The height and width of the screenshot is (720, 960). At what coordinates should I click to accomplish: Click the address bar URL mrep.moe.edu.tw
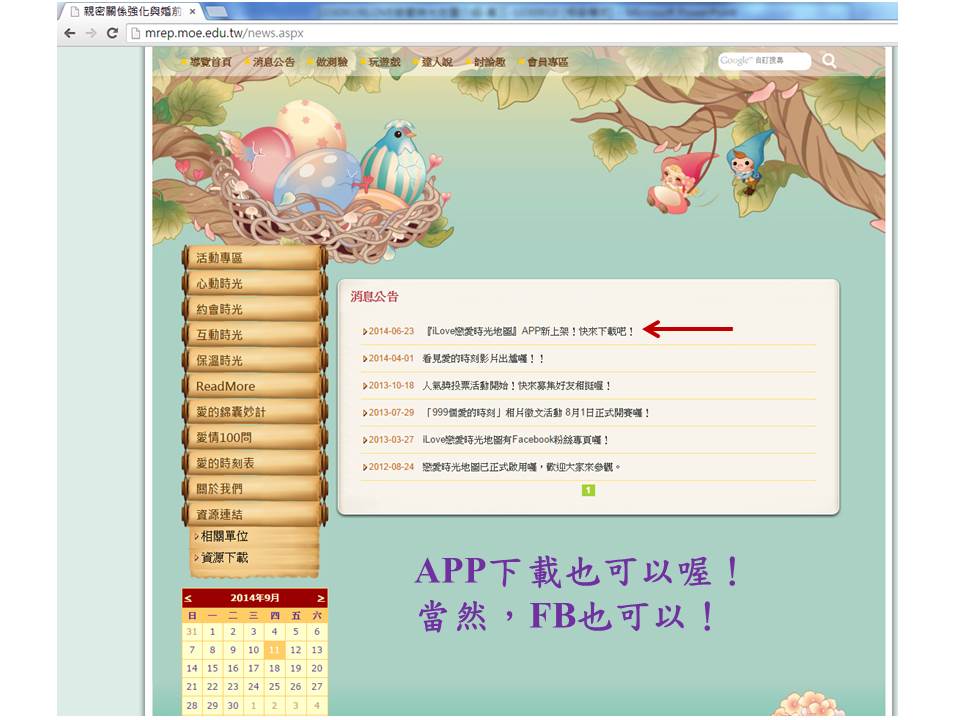pyautogui.click(x=220, y=33)
